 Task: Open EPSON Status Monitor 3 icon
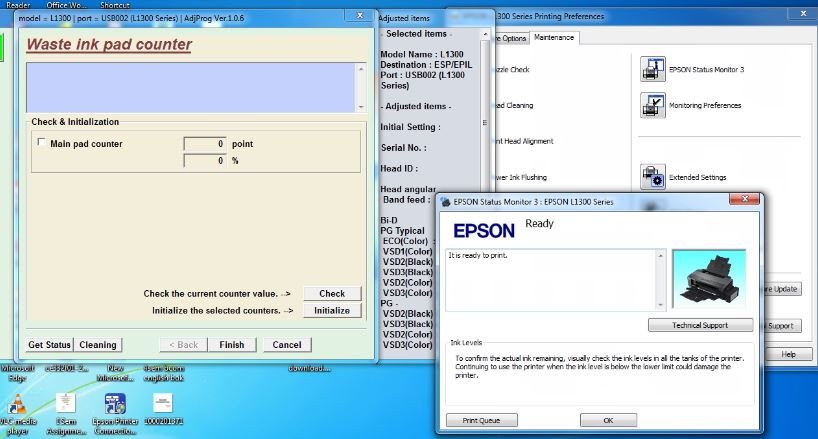[653, 69]
